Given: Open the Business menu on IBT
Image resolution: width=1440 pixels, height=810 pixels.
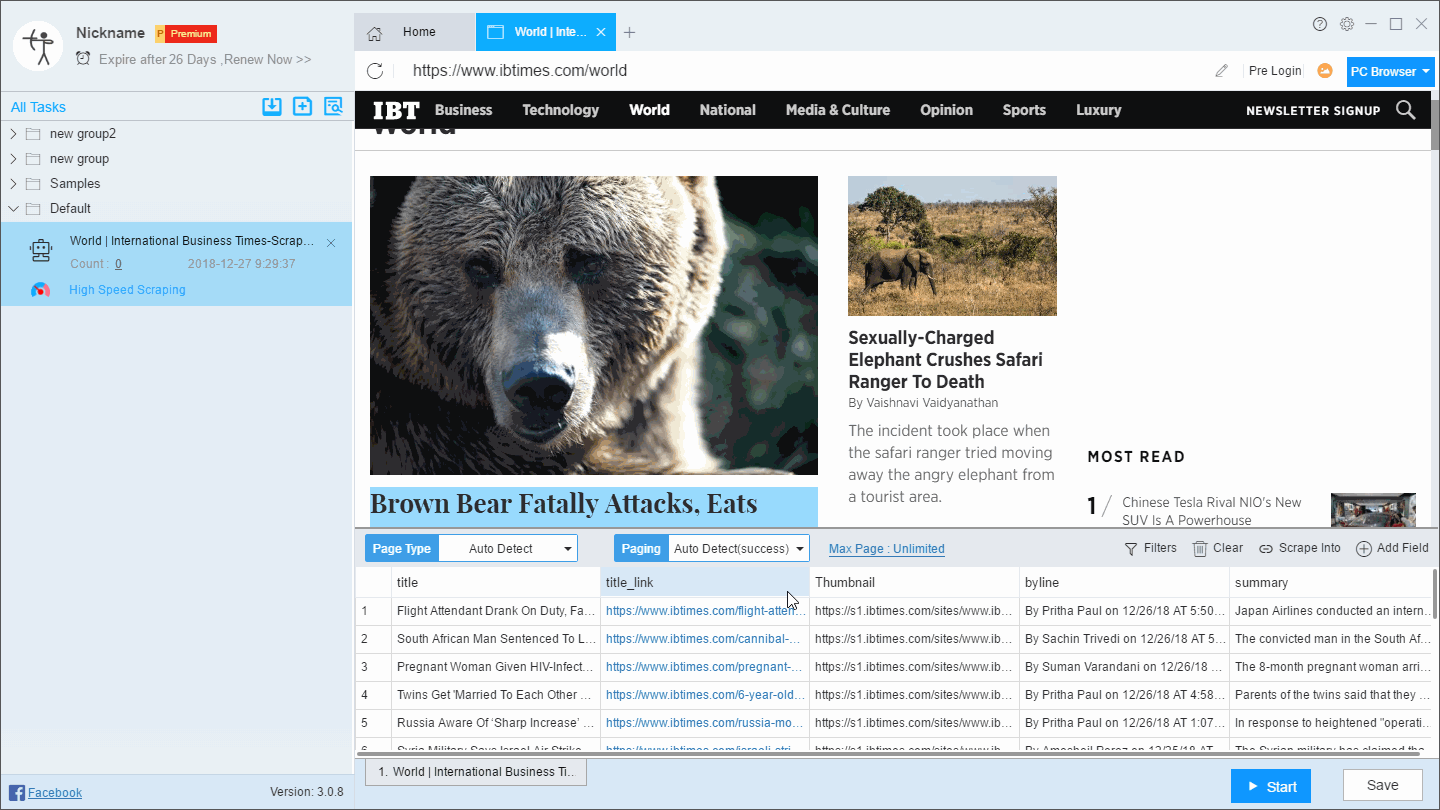Looking at the screenshot, I should pos(463,110).
